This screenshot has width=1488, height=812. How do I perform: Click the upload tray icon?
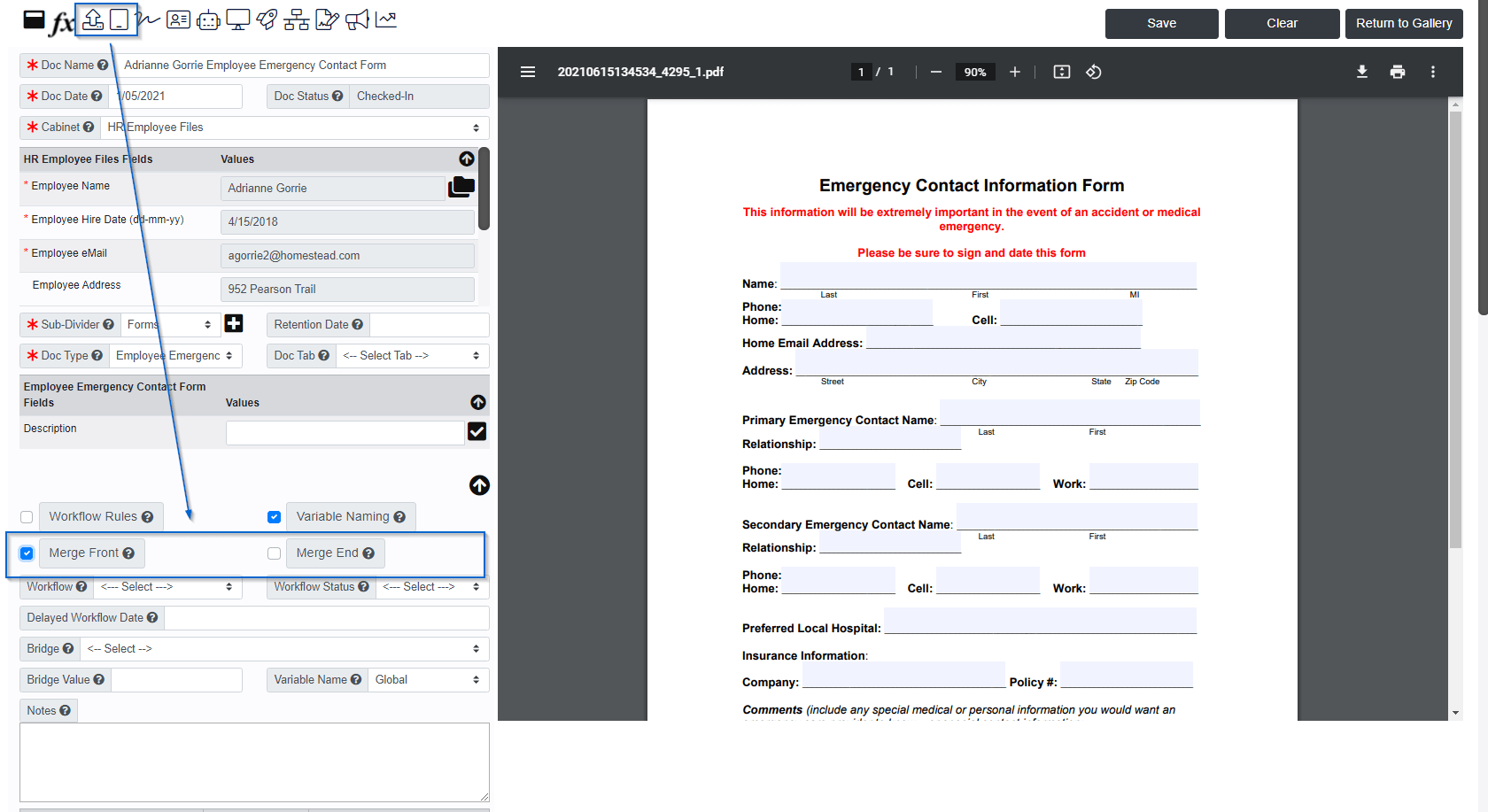[93, 19]
